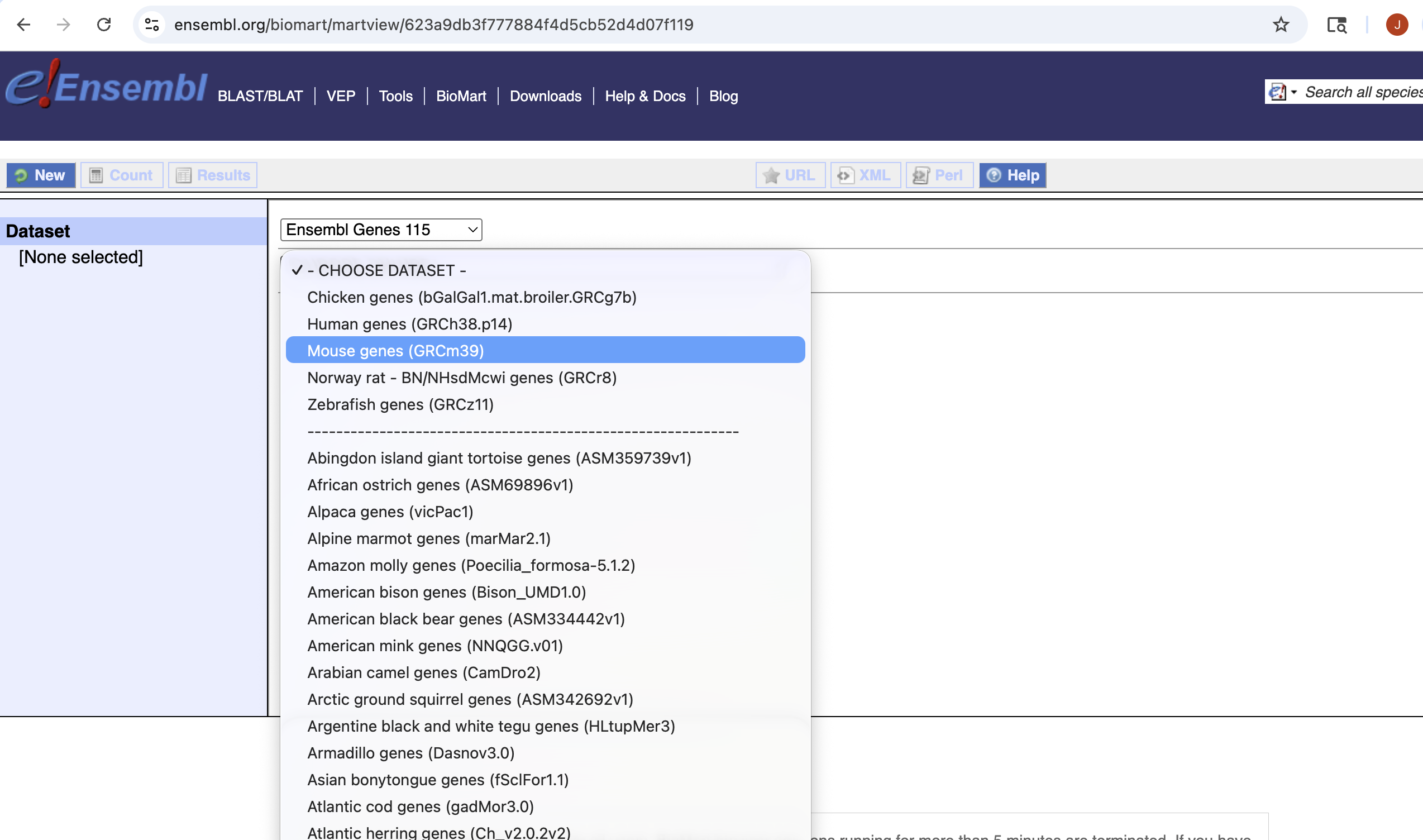Open the BioMart navigation link
This screenshot has height=840, width=1423.
(x=461, y=96)
